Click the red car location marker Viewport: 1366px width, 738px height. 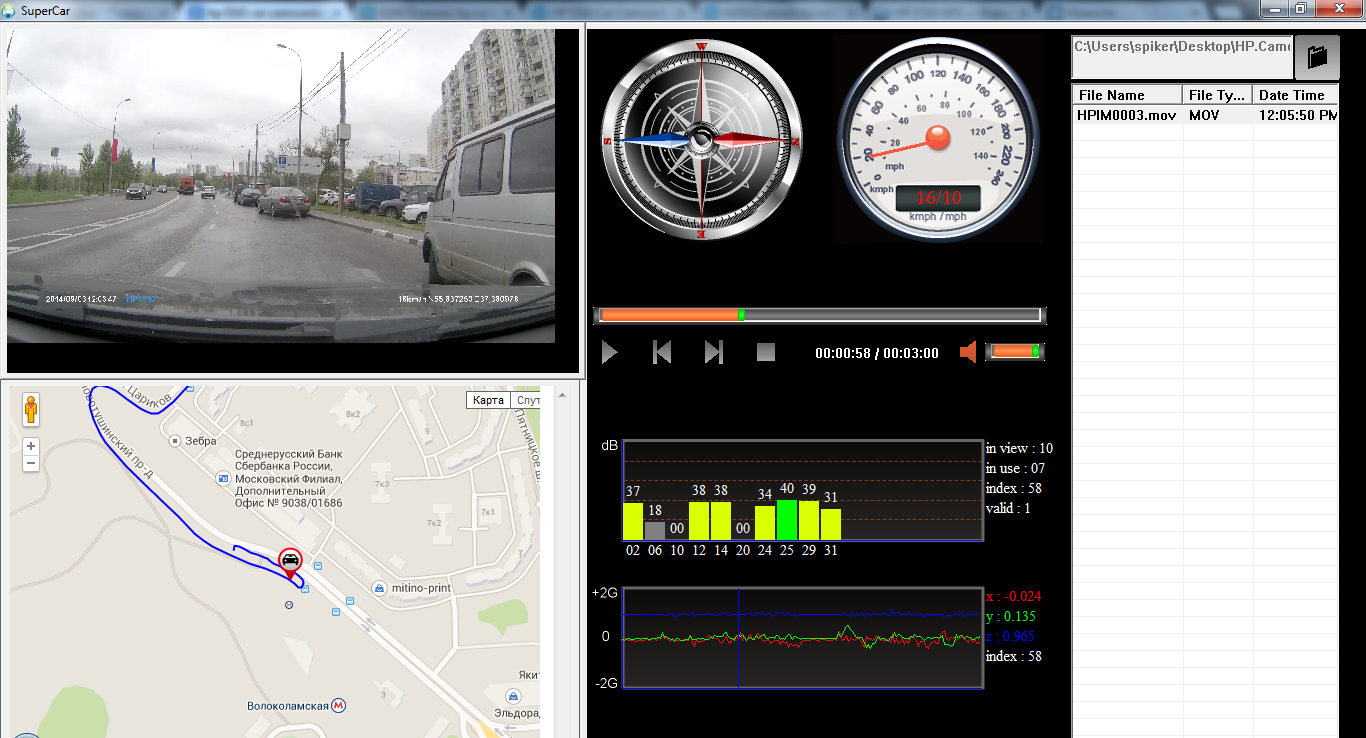pos(290,562)
